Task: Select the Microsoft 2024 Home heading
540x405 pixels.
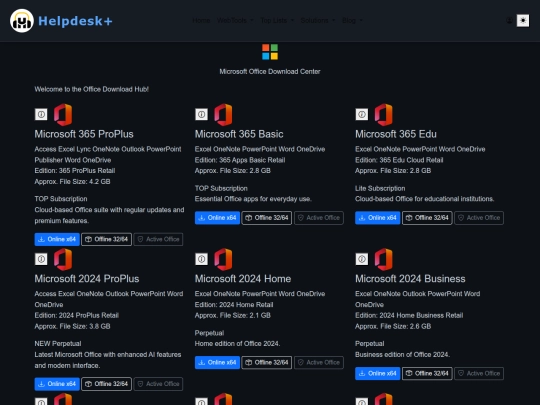Action: pyautogui.click(x=243, y=279)
